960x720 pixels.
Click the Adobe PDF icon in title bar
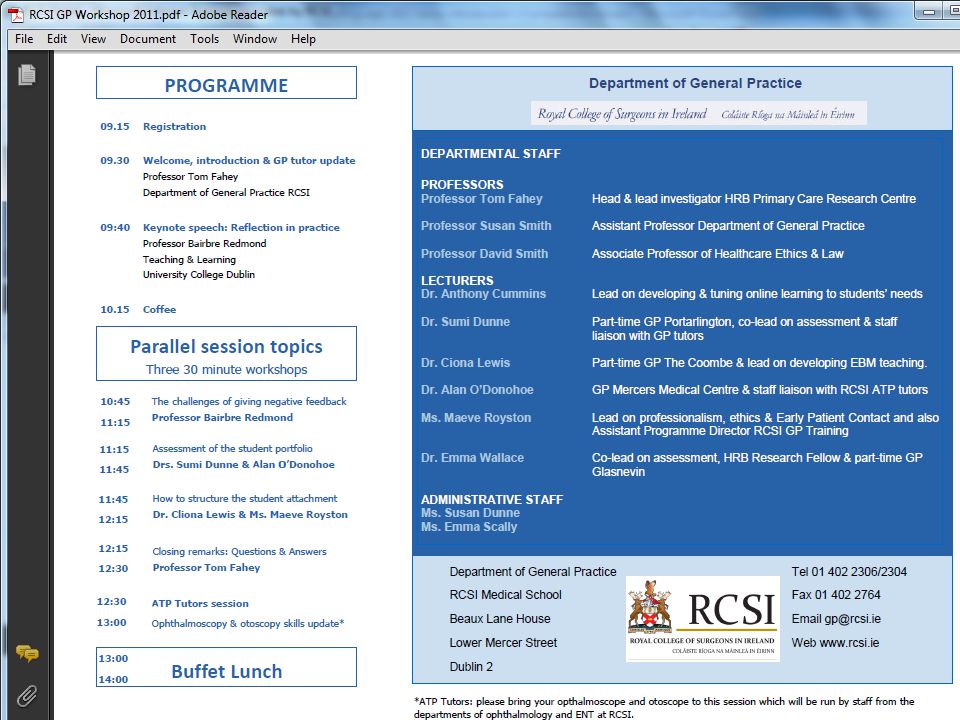[x=17, y=14]
